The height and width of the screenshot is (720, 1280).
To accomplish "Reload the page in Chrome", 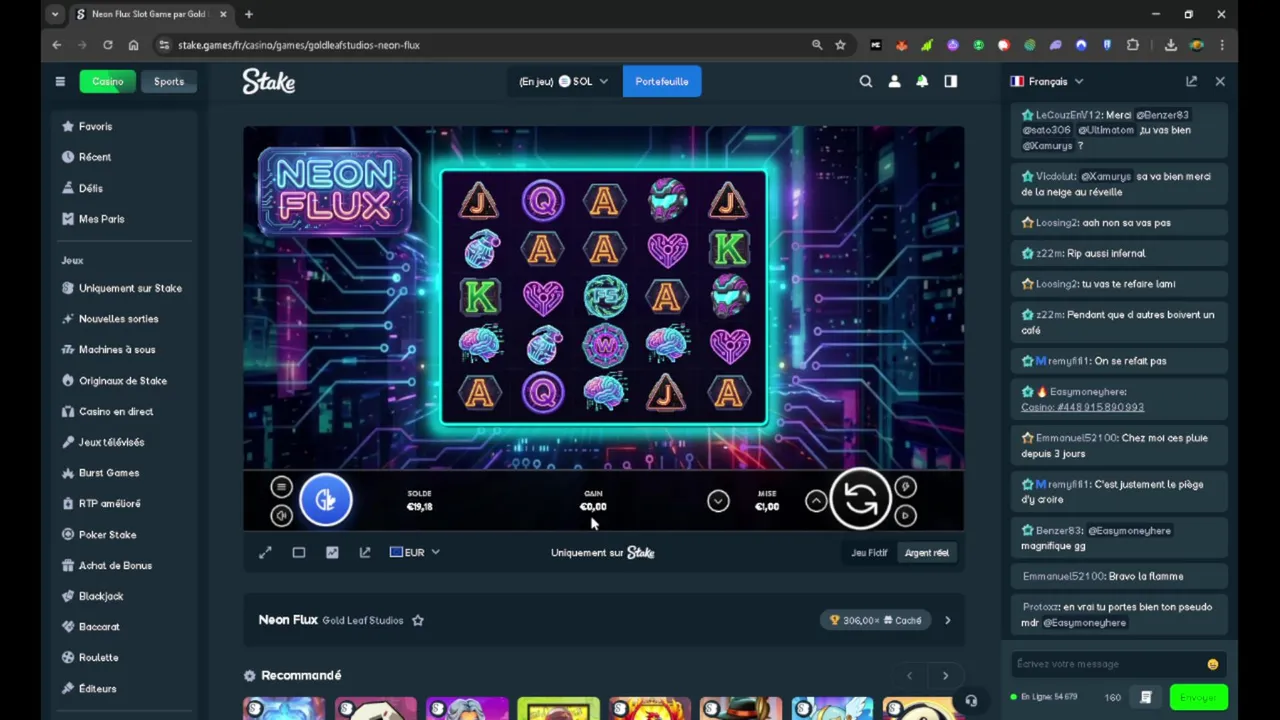I will (108, 45).
